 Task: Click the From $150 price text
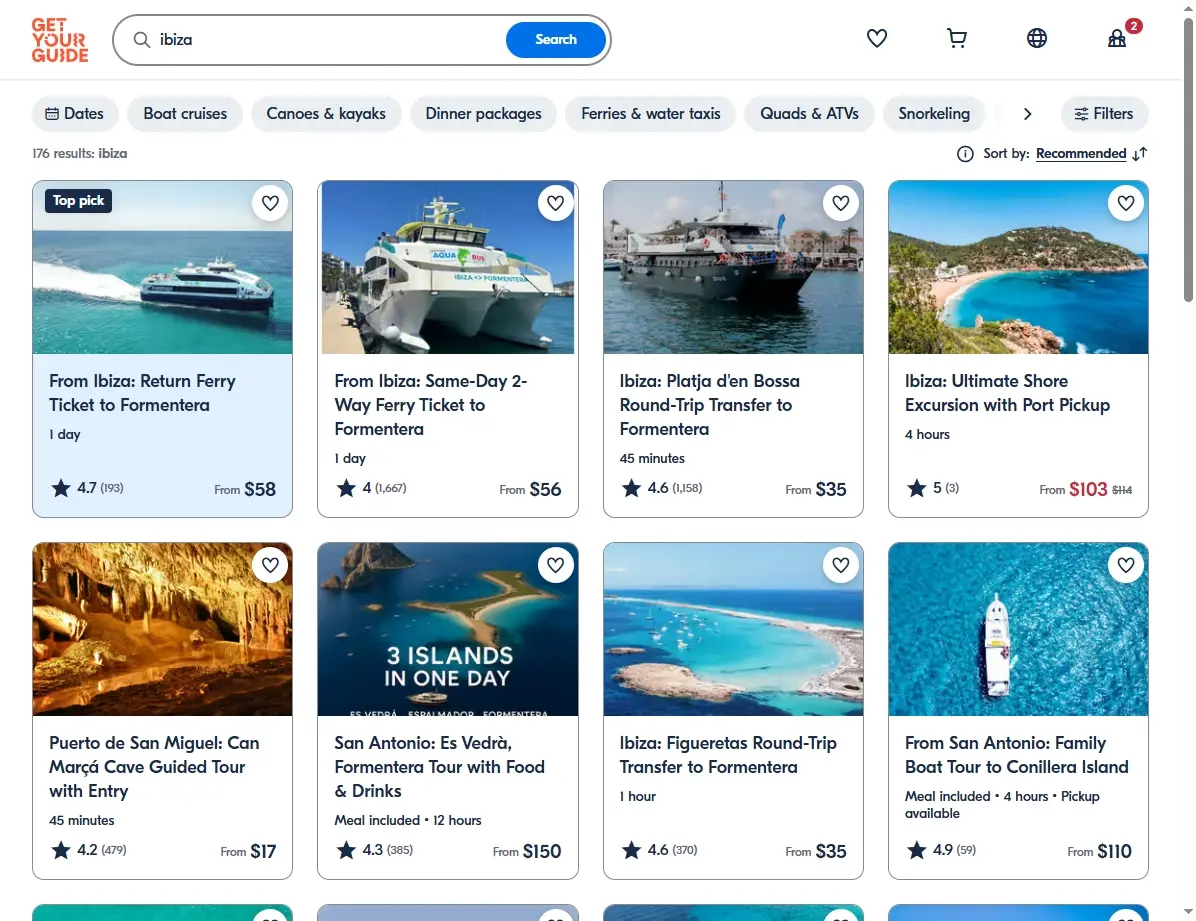(x=527, y=851)
